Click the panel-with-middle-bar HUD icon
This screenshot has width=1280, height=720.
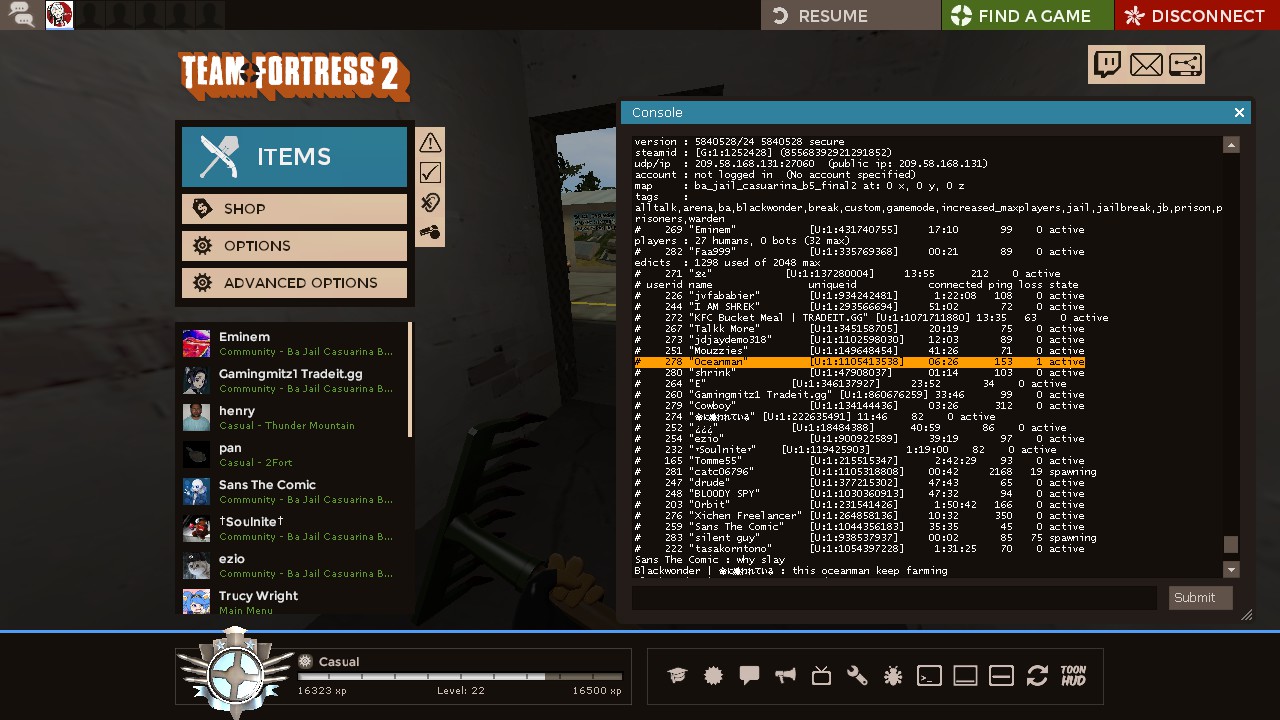tap(1001, 676)
